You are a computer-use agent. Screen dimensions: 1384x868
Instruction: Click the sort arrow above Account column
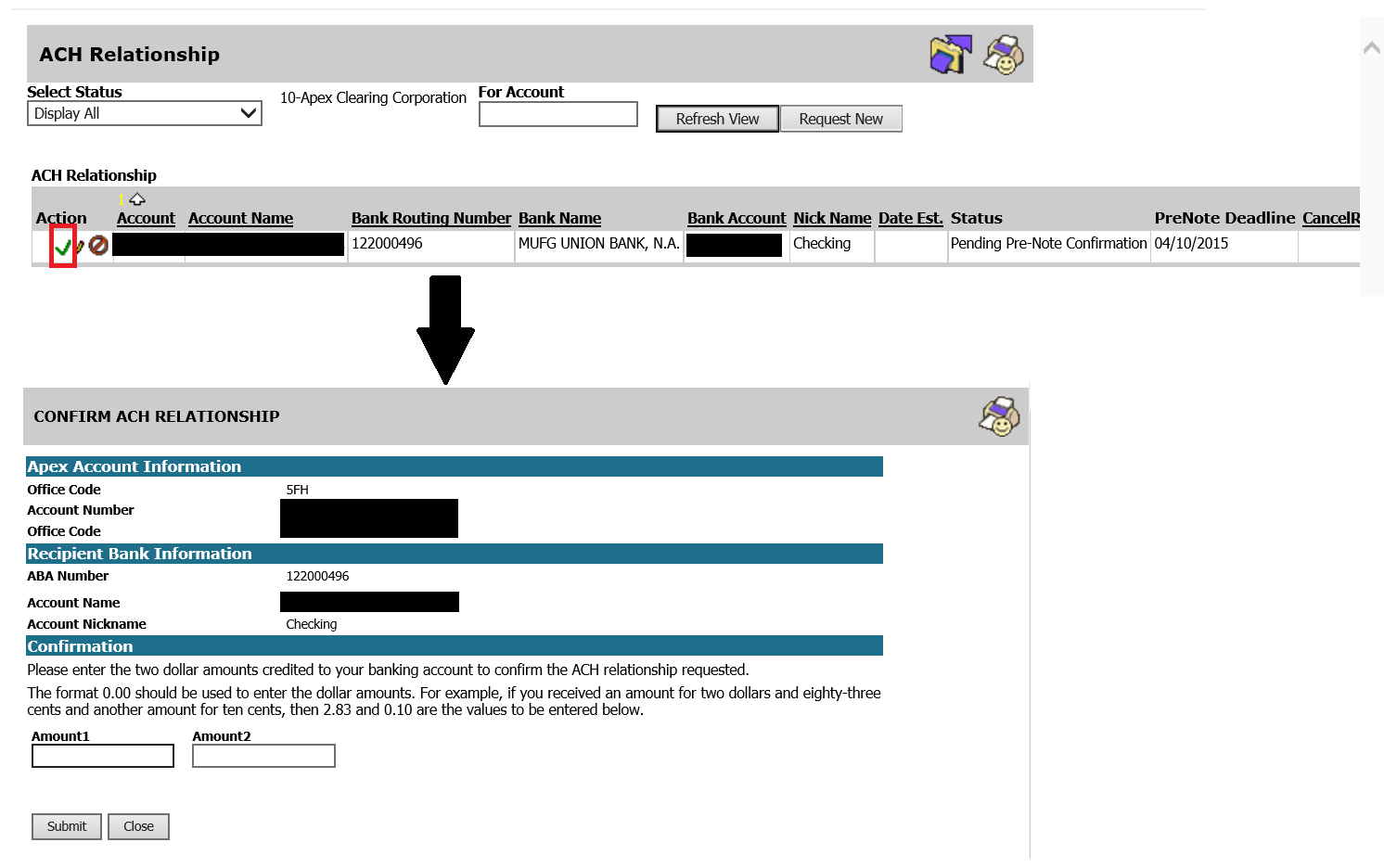tap(137, 199)
